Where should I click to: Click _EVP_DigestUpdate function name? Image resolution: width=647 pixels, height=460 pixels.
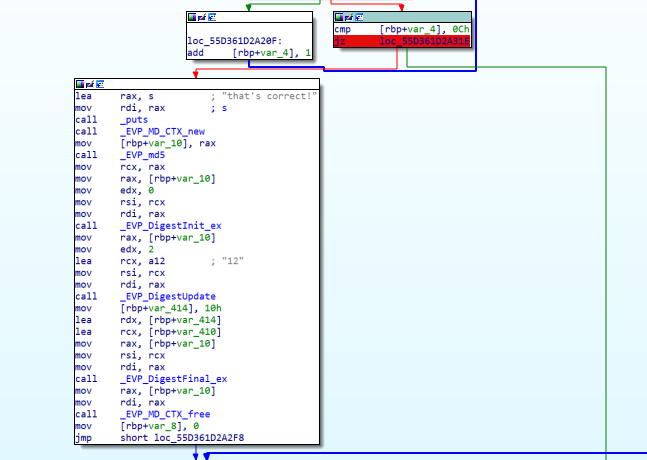coord(168,296)
